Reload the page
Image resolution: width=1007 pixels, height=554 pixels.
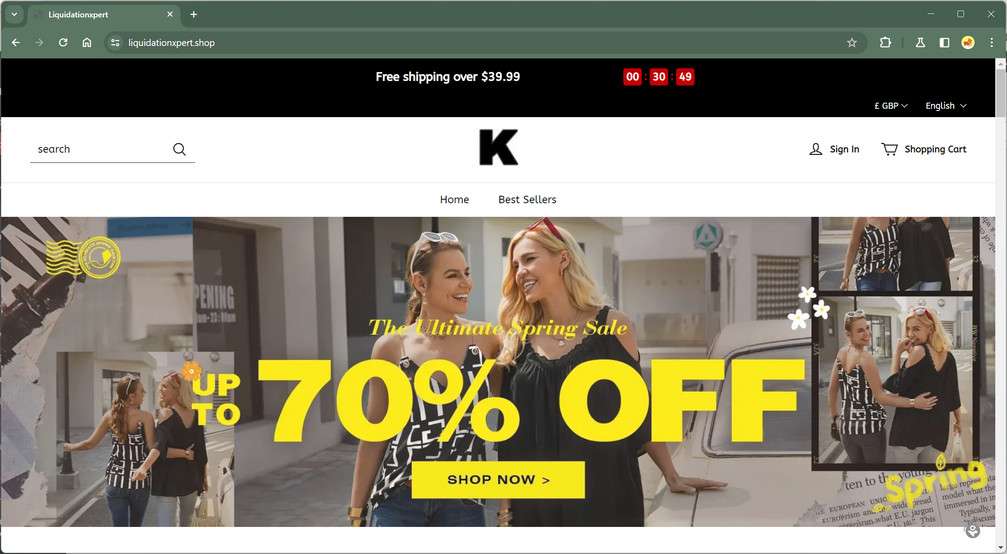pyautogui.click(x=63, y=42)
